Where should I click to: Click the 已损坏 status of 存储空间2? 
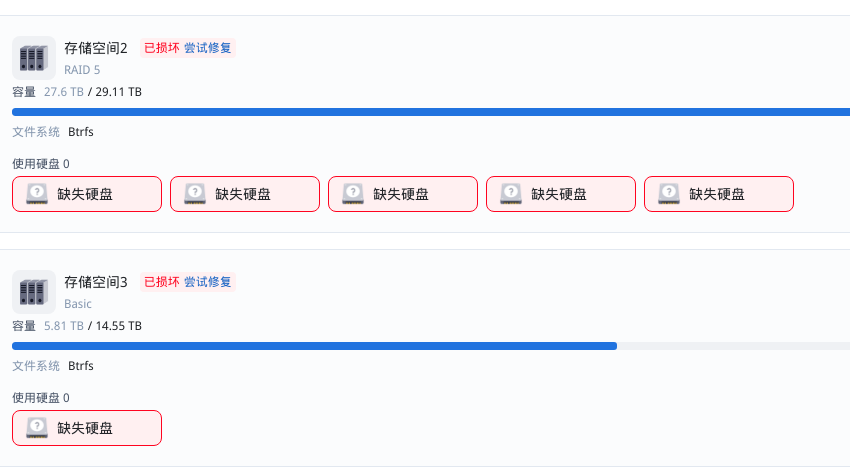(x=162, y=48)
